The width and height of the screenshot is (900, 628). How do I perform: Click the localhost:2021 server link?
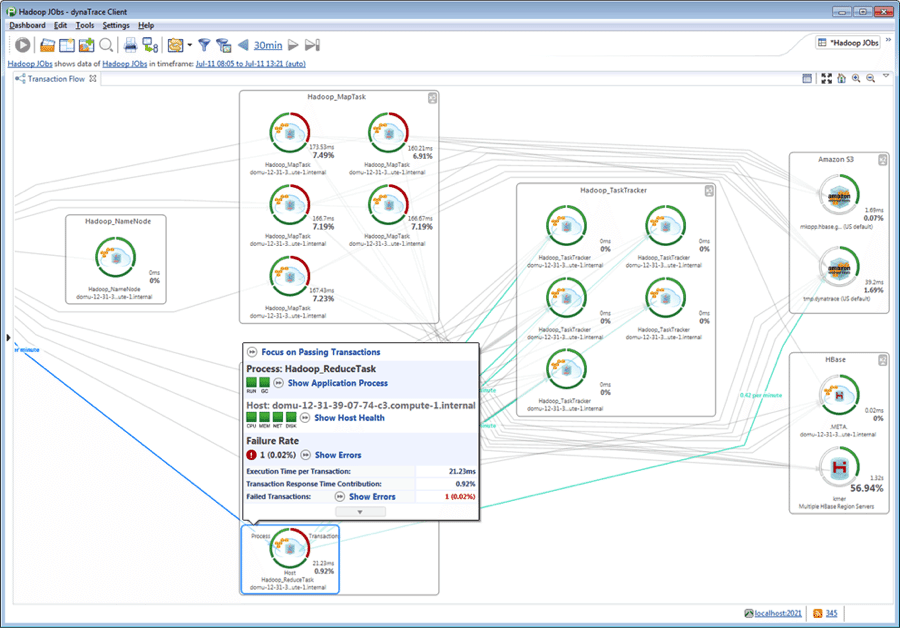(778, 613)
